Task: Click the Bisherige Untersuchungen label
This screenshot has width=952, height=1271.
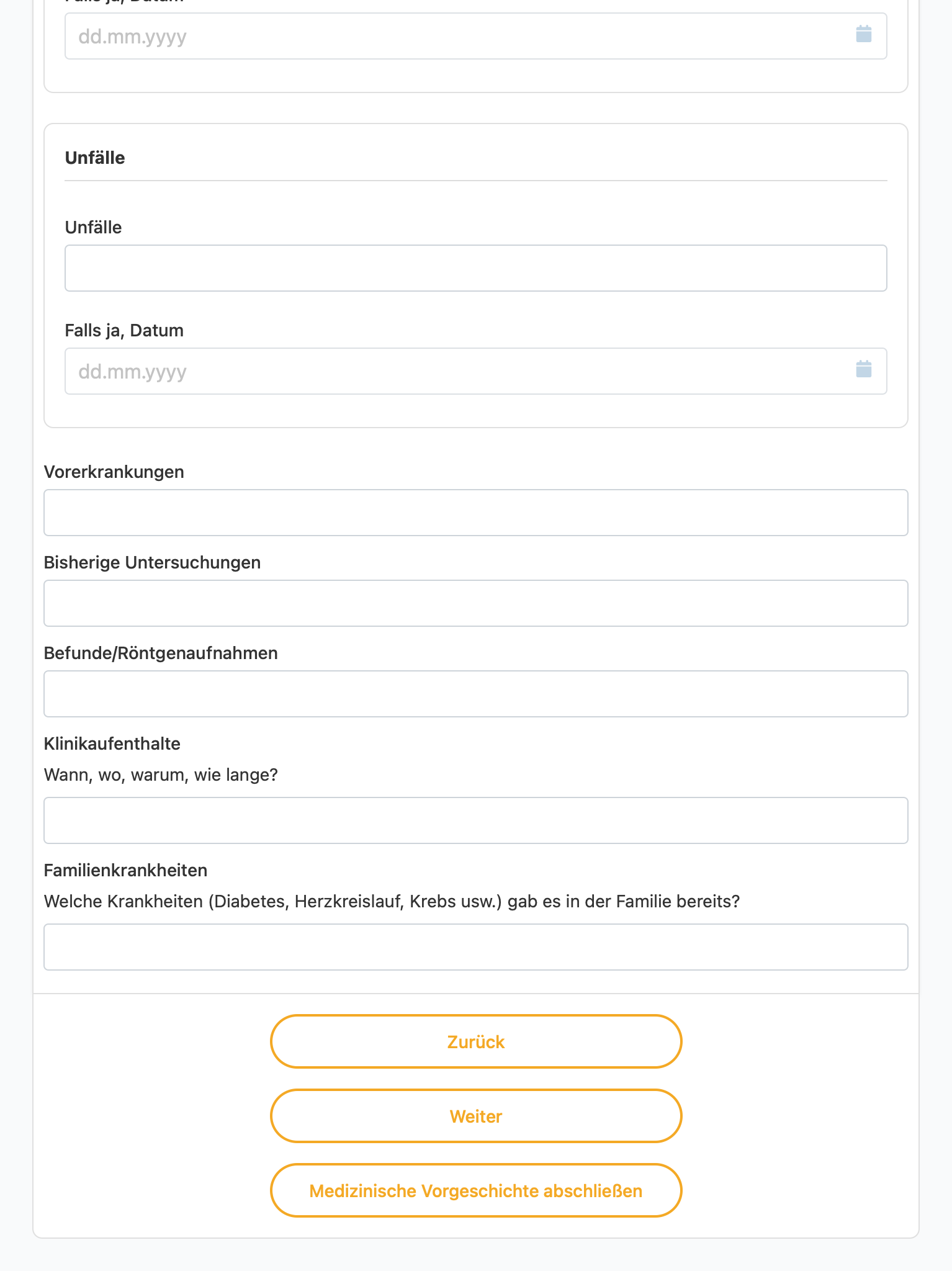Action: [152, 562]
